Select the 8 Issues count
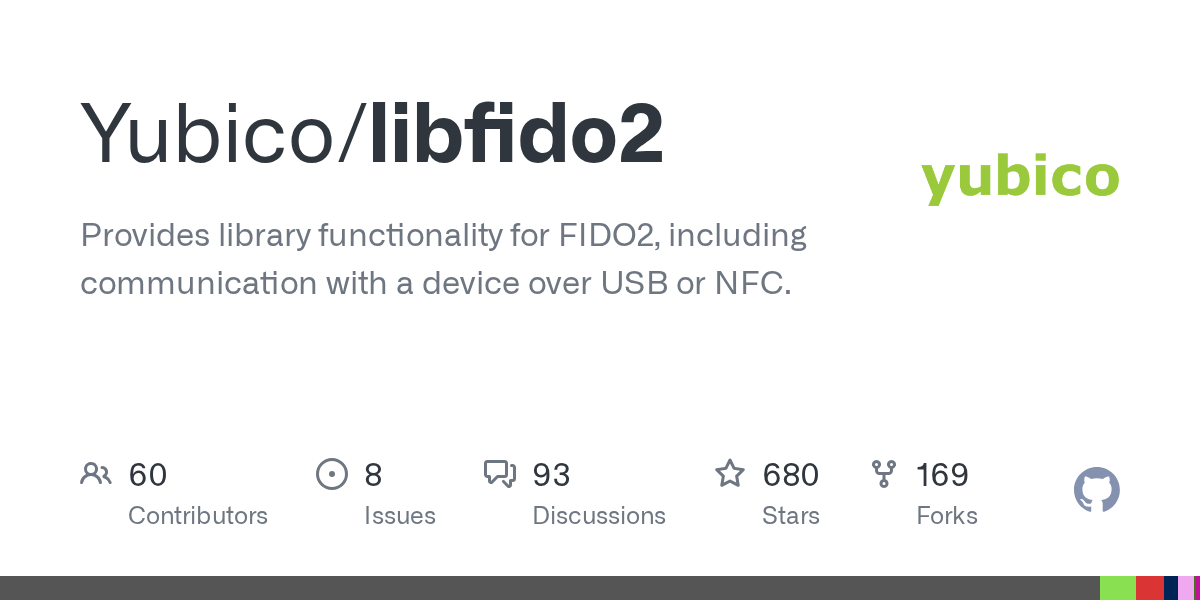 tap(373, 474)
